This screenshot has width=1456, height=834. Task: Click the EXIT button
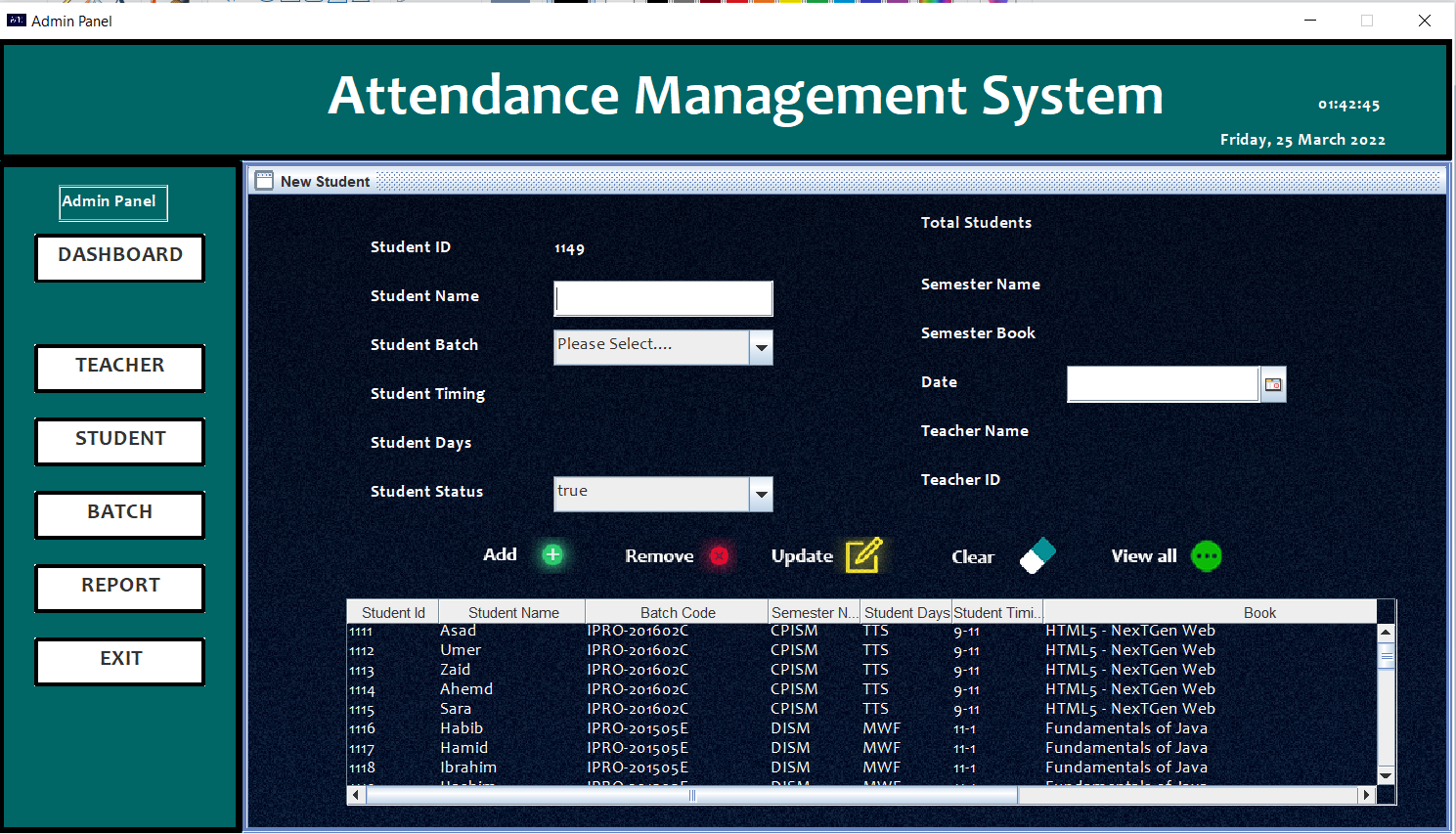point(120,661)
